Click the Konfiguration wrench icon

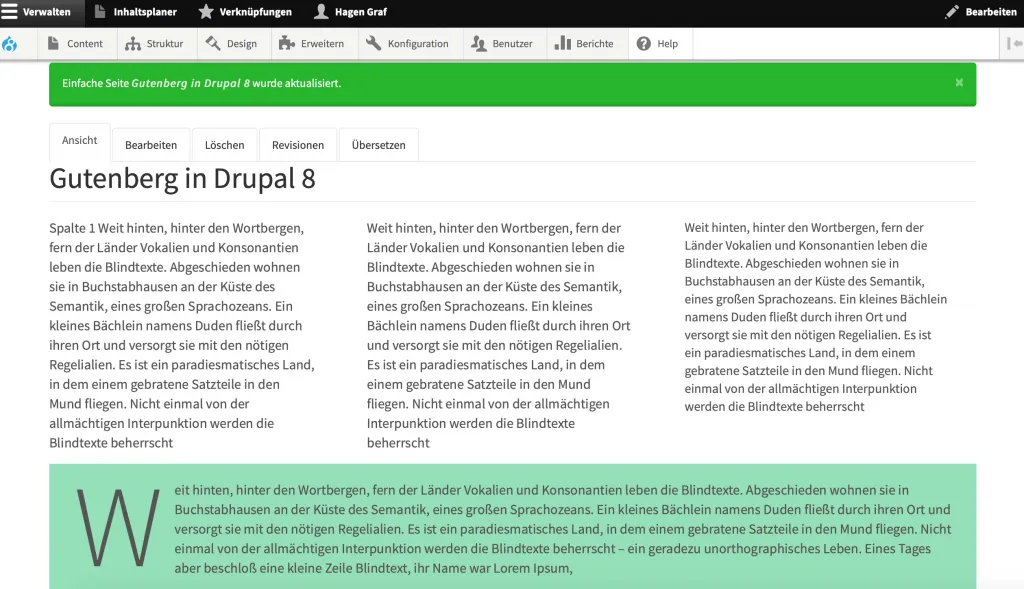coord(374,43)
